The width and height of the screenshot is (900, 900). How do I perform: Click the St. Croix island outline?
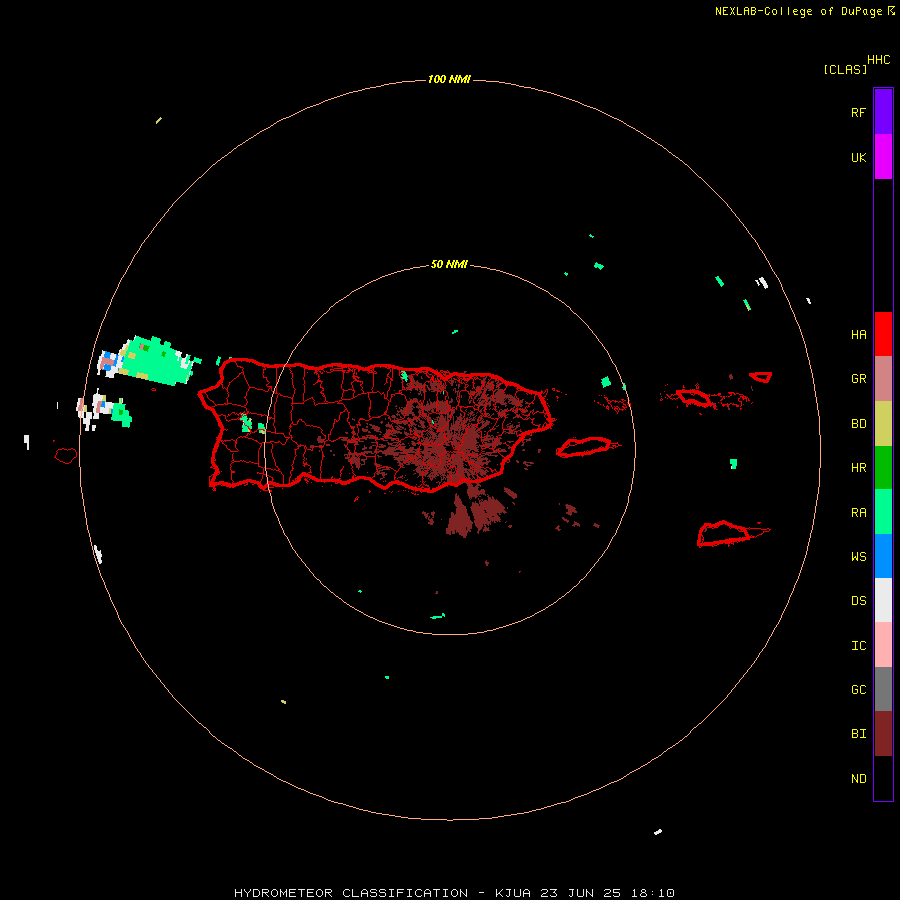724,533
